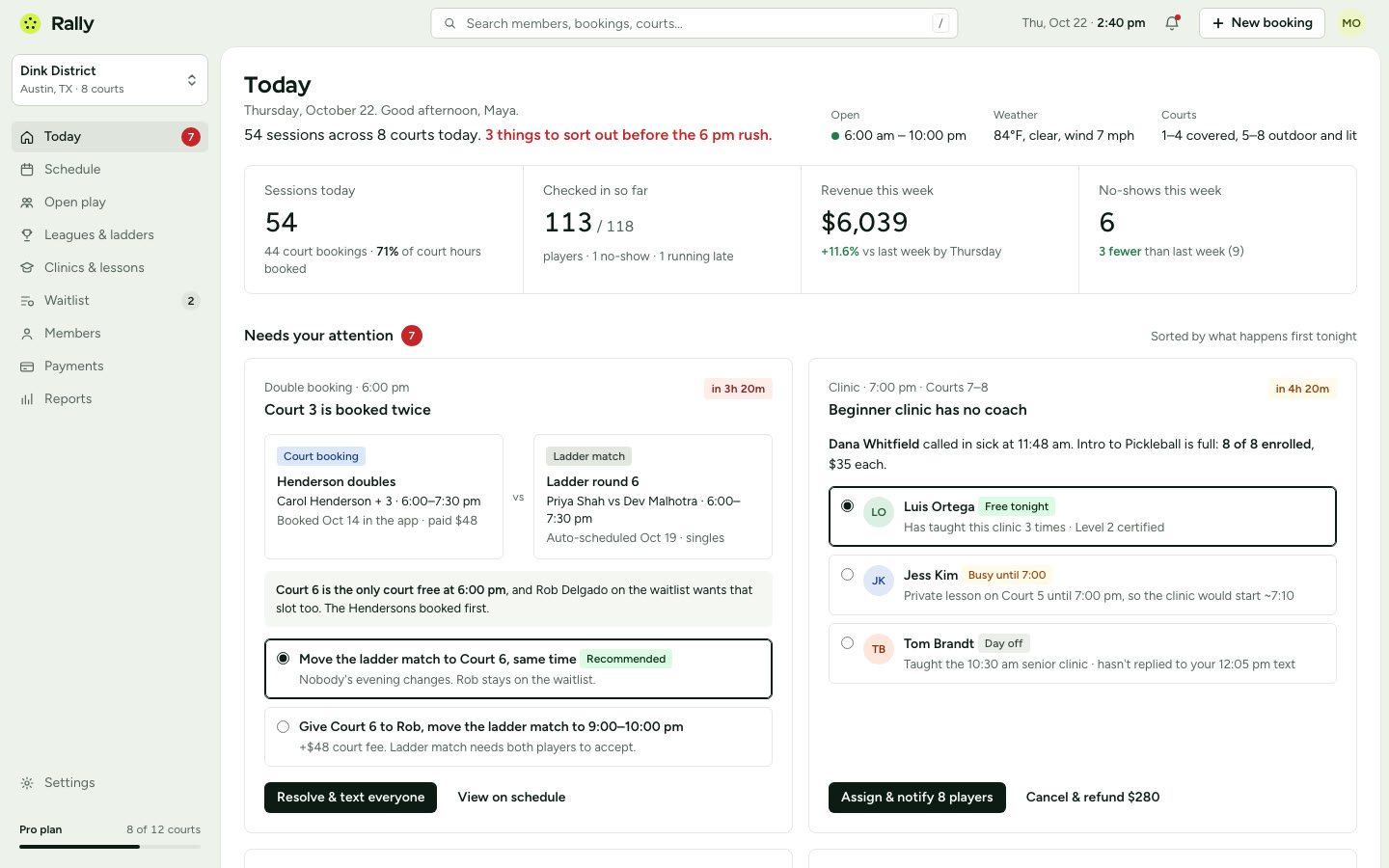Click the Payments card icon
Viewport: 1389px width, 868px height.
[x=27, y=366]
